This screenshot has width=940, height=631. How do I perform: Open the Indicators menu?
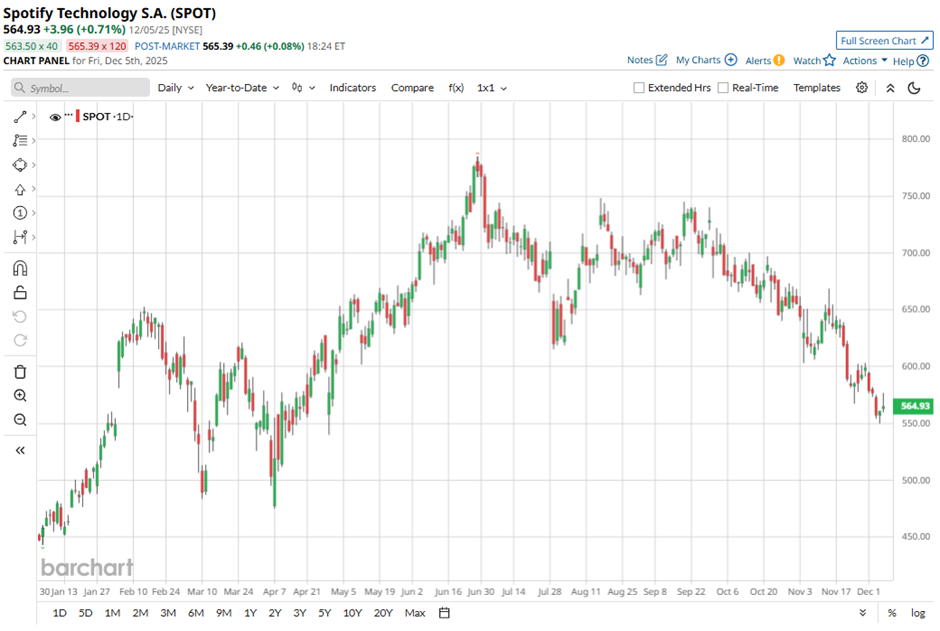click(x=352, y=88)
